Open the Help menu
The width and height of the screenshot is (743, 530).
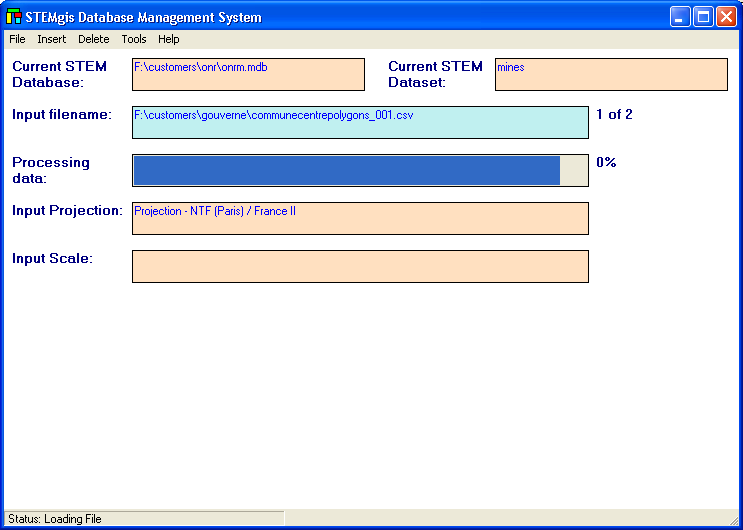tap(169, 39)
